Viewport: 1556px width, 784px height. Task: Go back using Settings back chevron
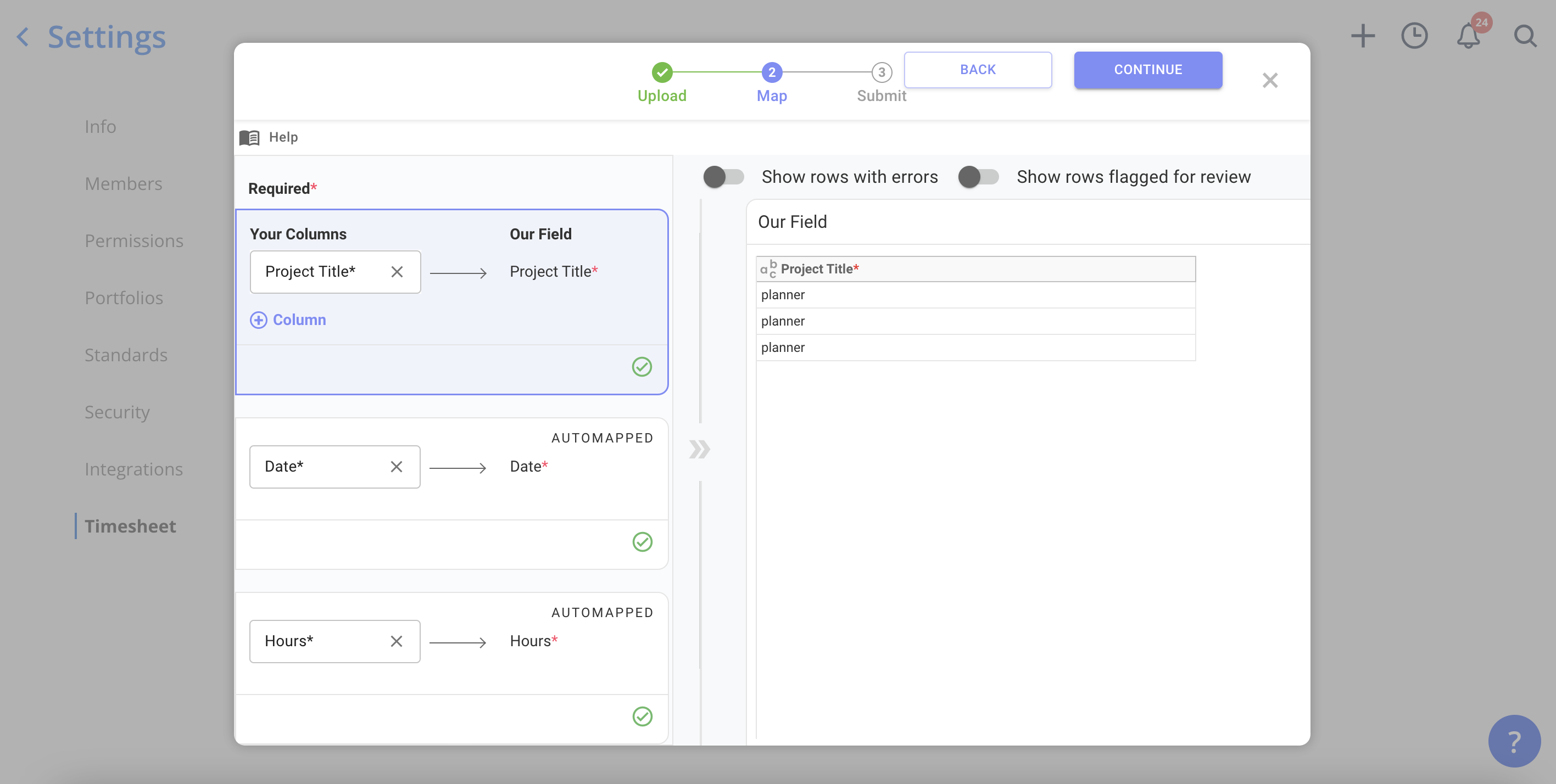tap(23, 37)
